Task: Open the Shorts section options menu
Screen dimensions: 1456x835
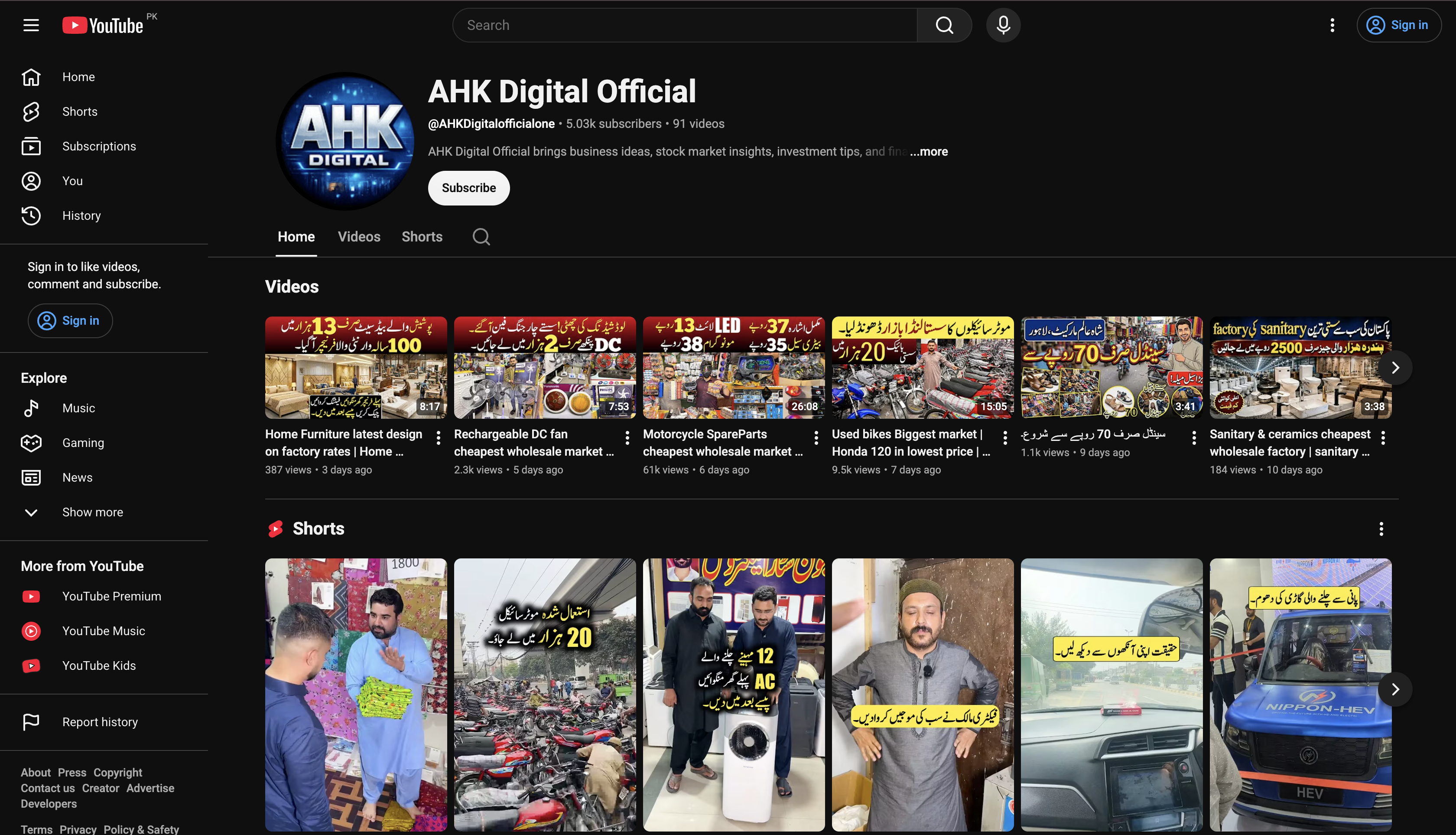Action: pyautogui.click(x=1381, y=529)
